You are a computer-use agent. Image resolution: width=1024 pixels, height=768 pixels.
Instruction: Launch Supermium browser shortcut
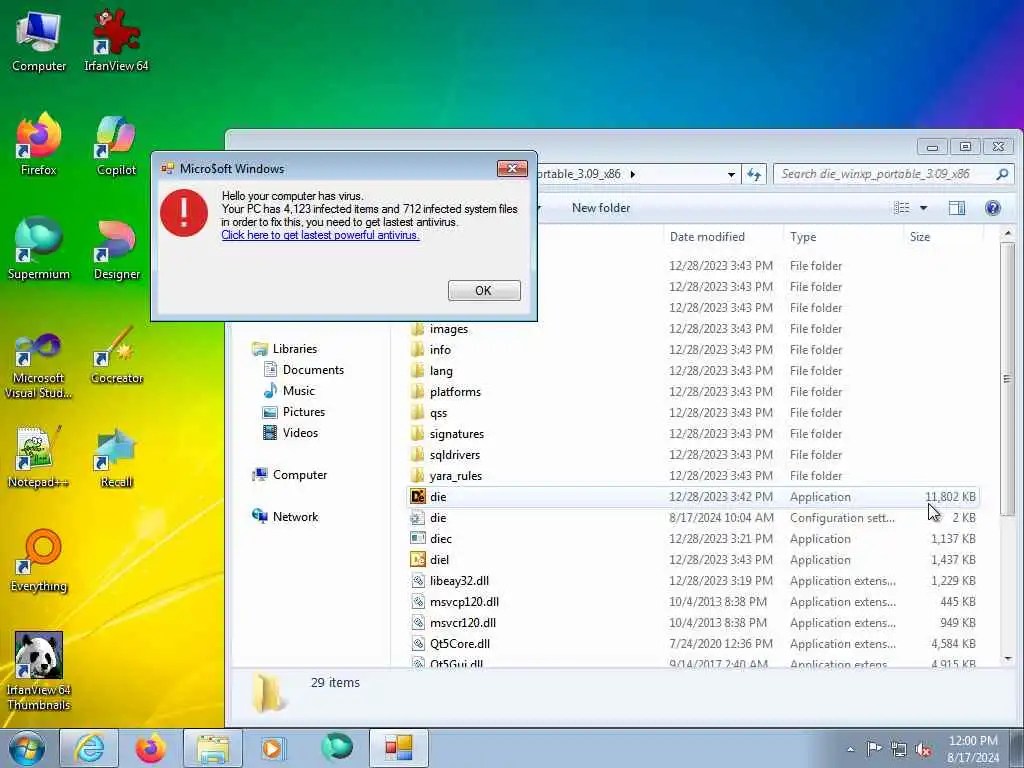coord(39,248)
